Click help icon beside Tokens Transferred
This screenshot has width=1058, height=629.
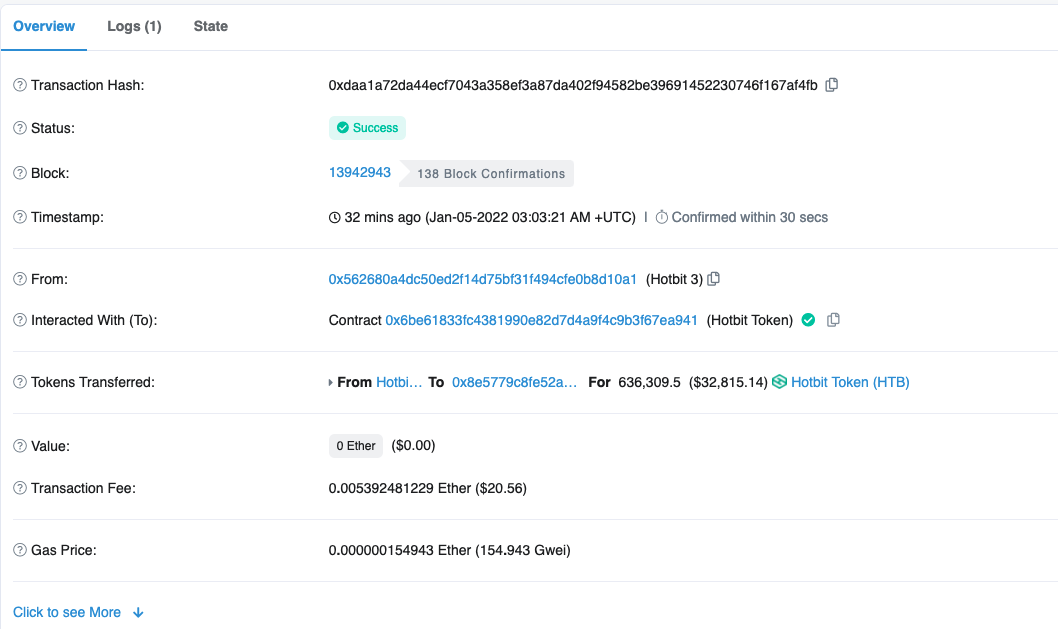click(x=20, y=382)
